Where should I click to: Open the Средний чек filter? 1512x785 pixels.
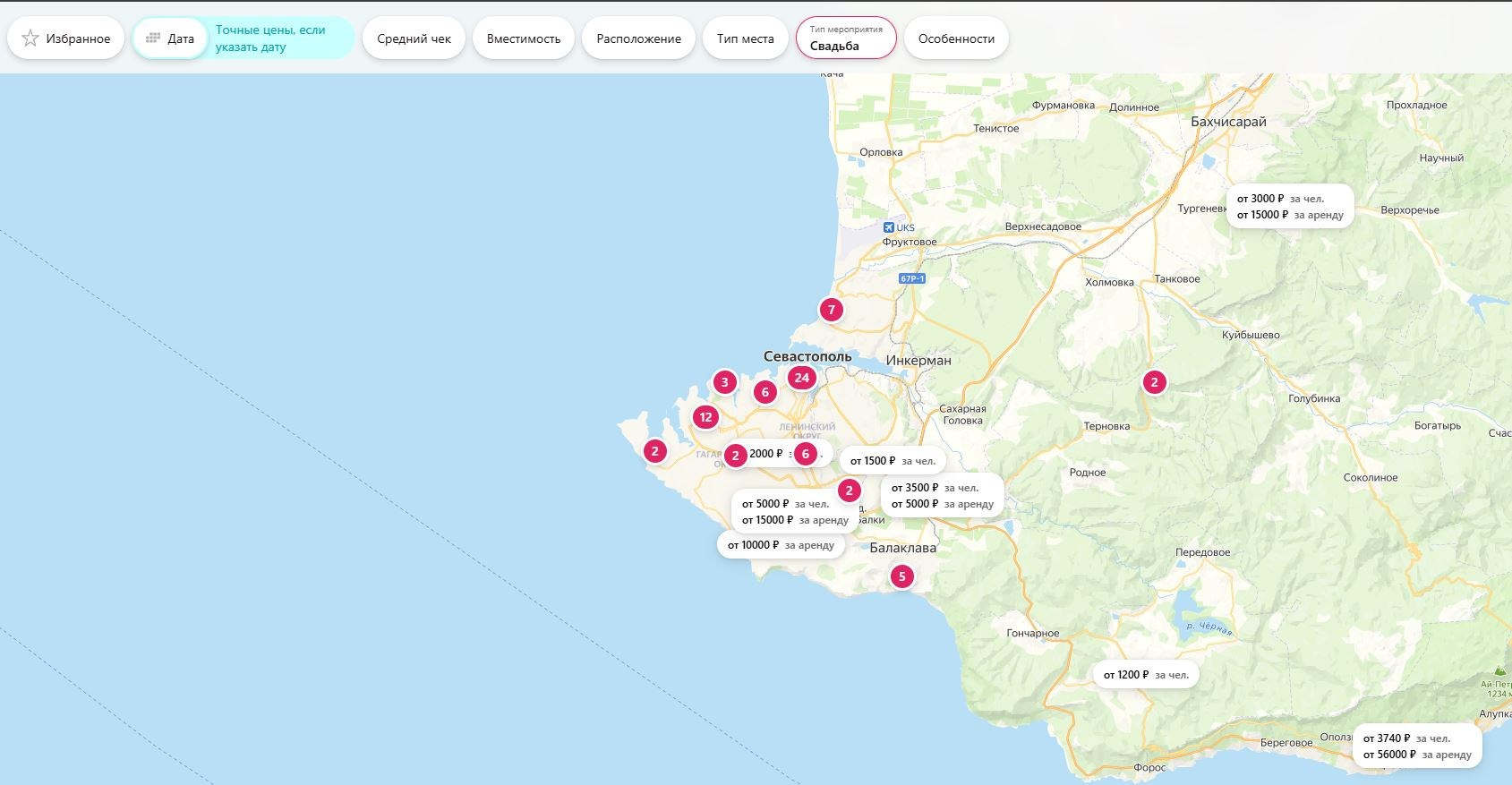(414, 38)
